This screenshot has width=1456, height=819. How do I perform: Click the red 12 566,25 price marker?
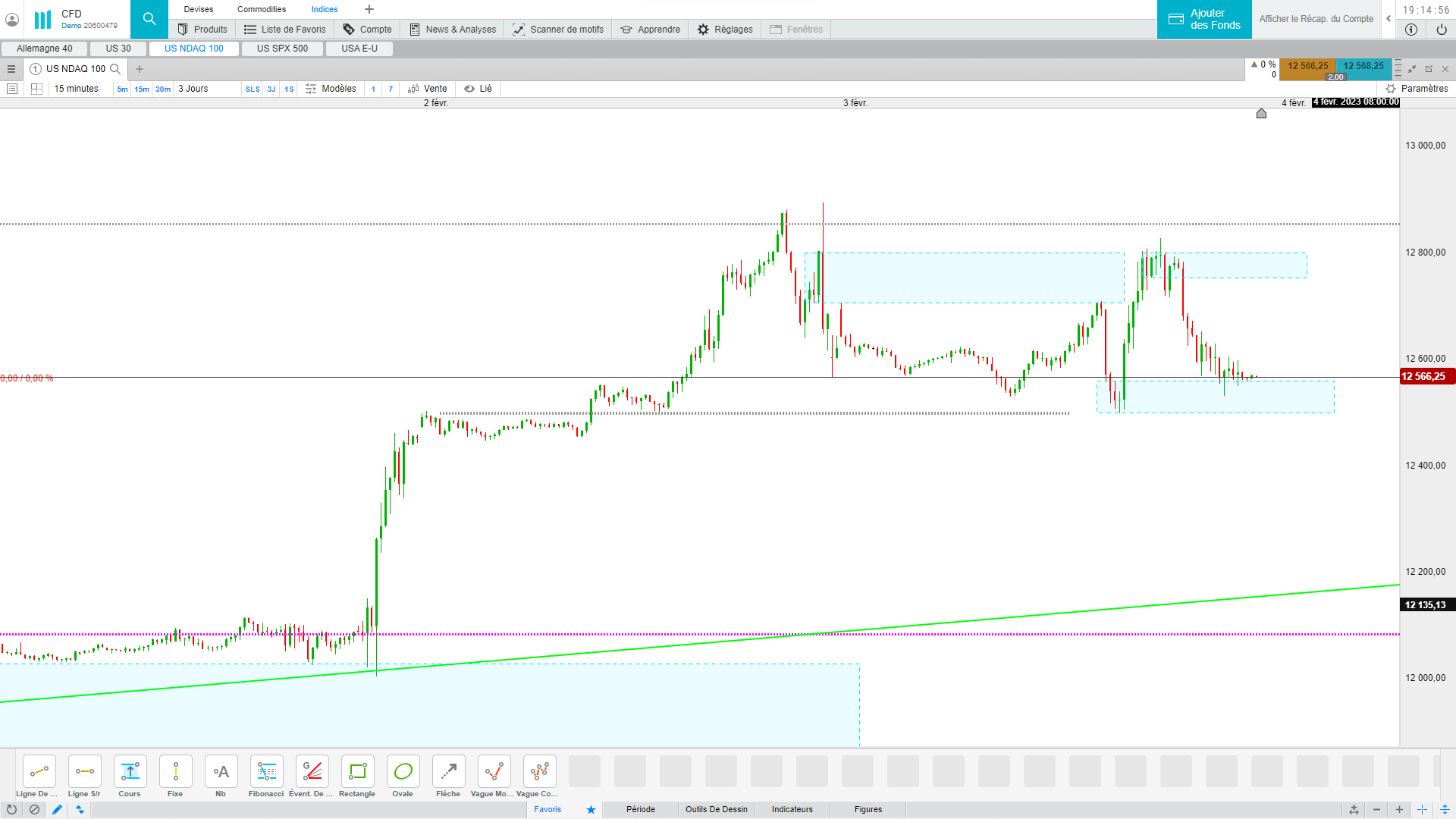tap(1423, 377)
